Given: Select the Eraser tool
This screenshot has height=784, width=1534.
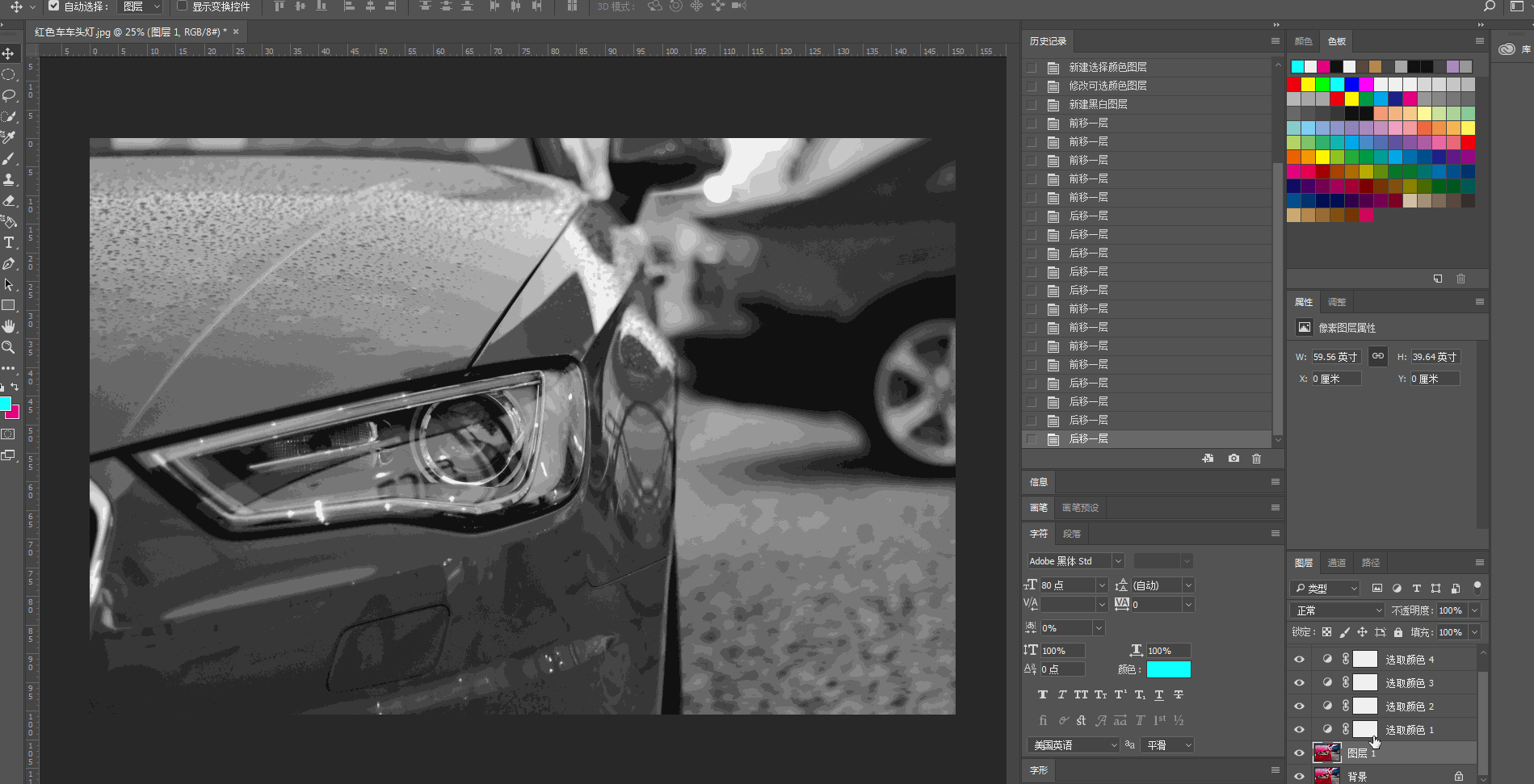Looking at the screenshot, I should [9, 200].
